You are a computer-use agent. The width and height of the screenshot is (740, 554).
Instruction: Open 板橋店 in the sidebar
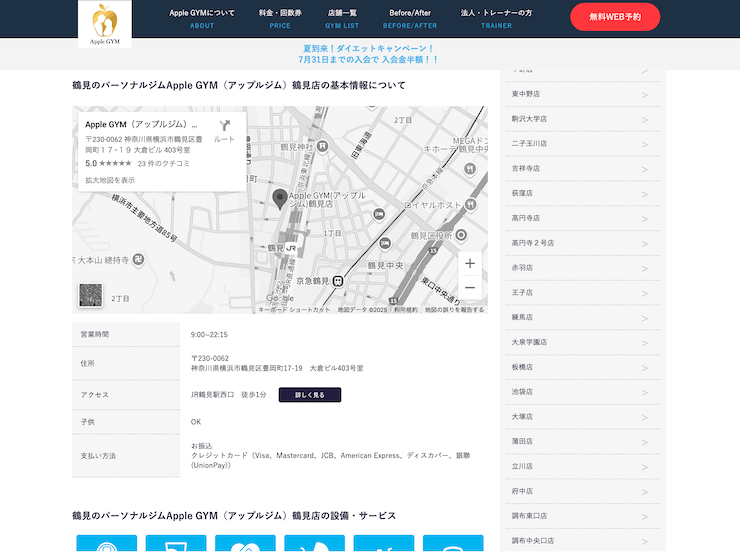[x=583, y=367]
